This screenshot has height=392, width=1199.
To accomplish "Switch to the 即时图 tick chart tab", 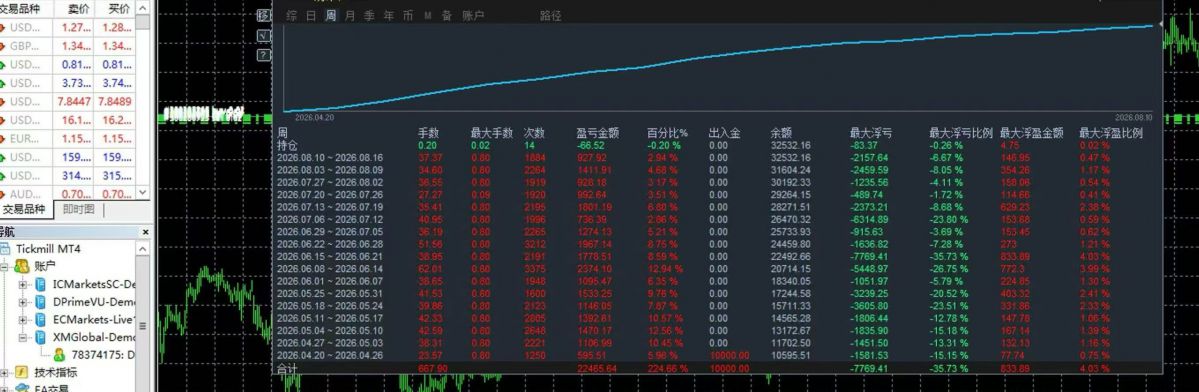I will [78, 209].
